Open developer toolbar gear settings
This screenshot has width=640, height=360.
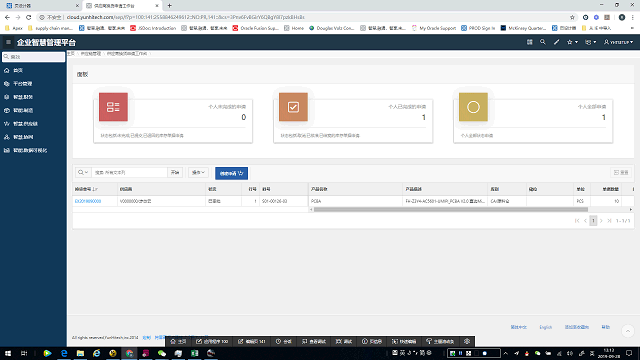click(x=467, y=341)
